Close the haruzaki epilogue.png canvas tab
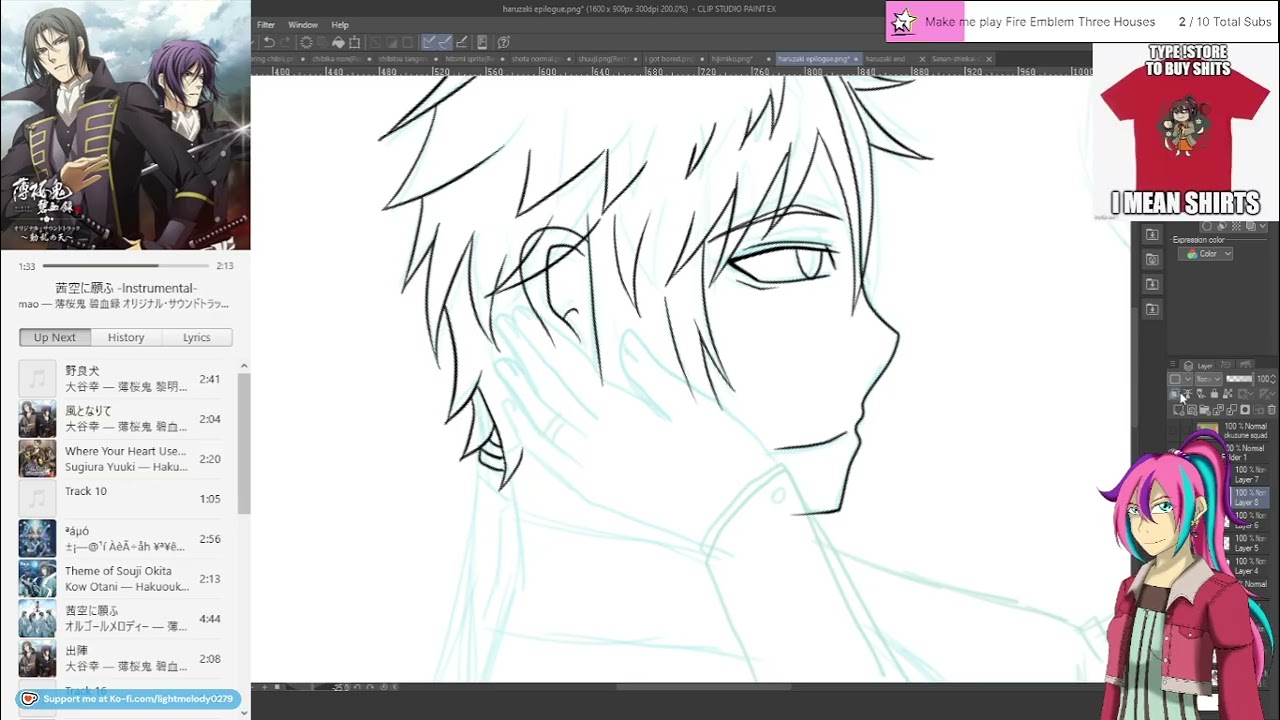1280x720 pixels. [856, 59]
